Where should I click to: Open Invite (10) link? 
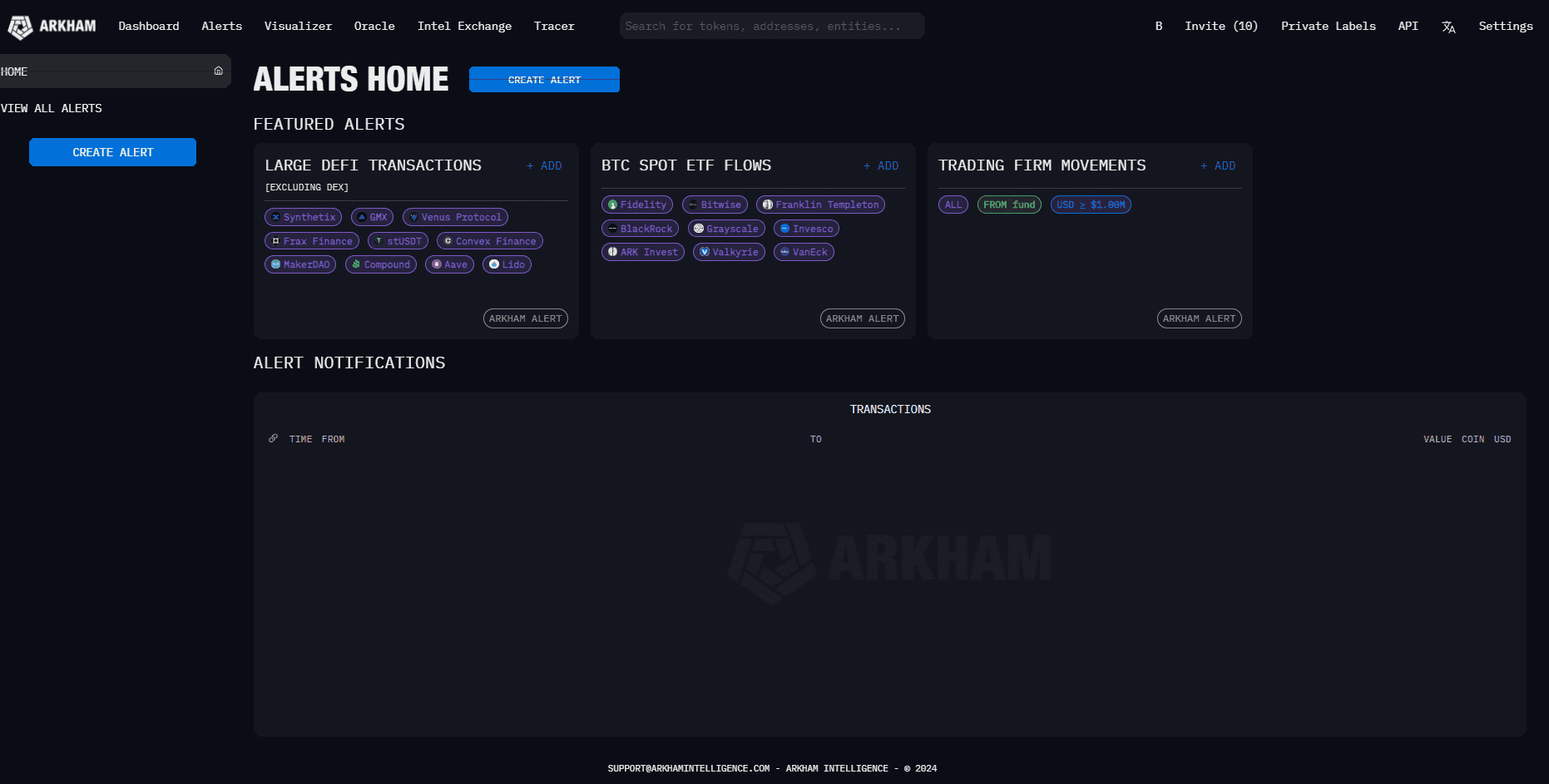click(x=1221, y=27)
